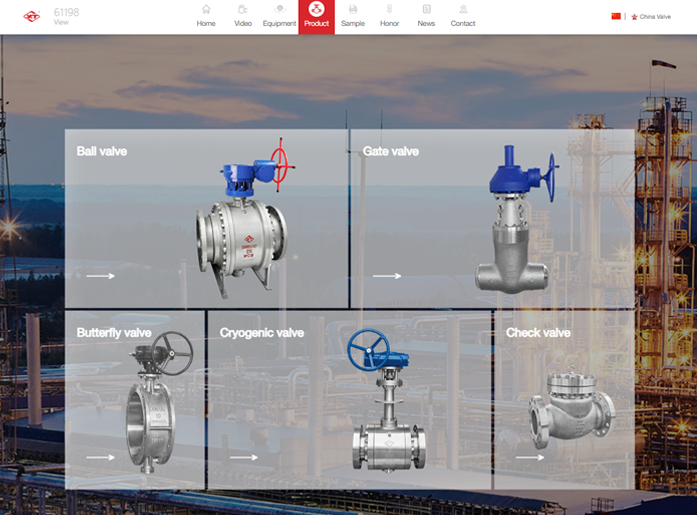Switch to the active Product tab
Screen dimensions: 697x515
click(x=316, y=17)
